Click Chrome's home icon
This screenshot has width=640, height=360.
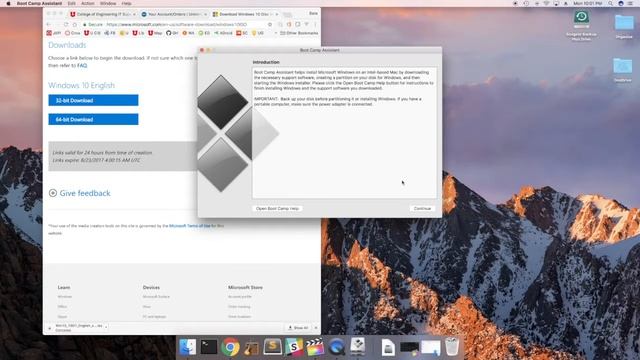75,24
